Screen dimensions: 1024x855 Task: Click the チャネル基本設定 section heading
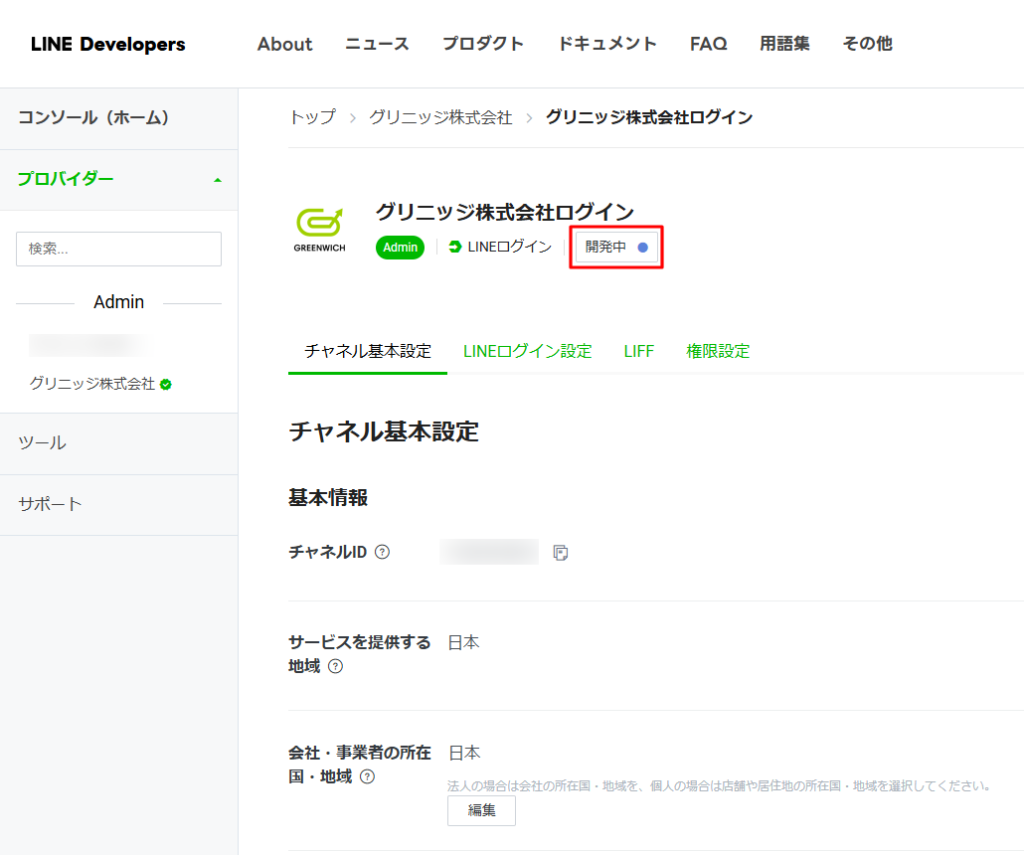pos(384,432)
